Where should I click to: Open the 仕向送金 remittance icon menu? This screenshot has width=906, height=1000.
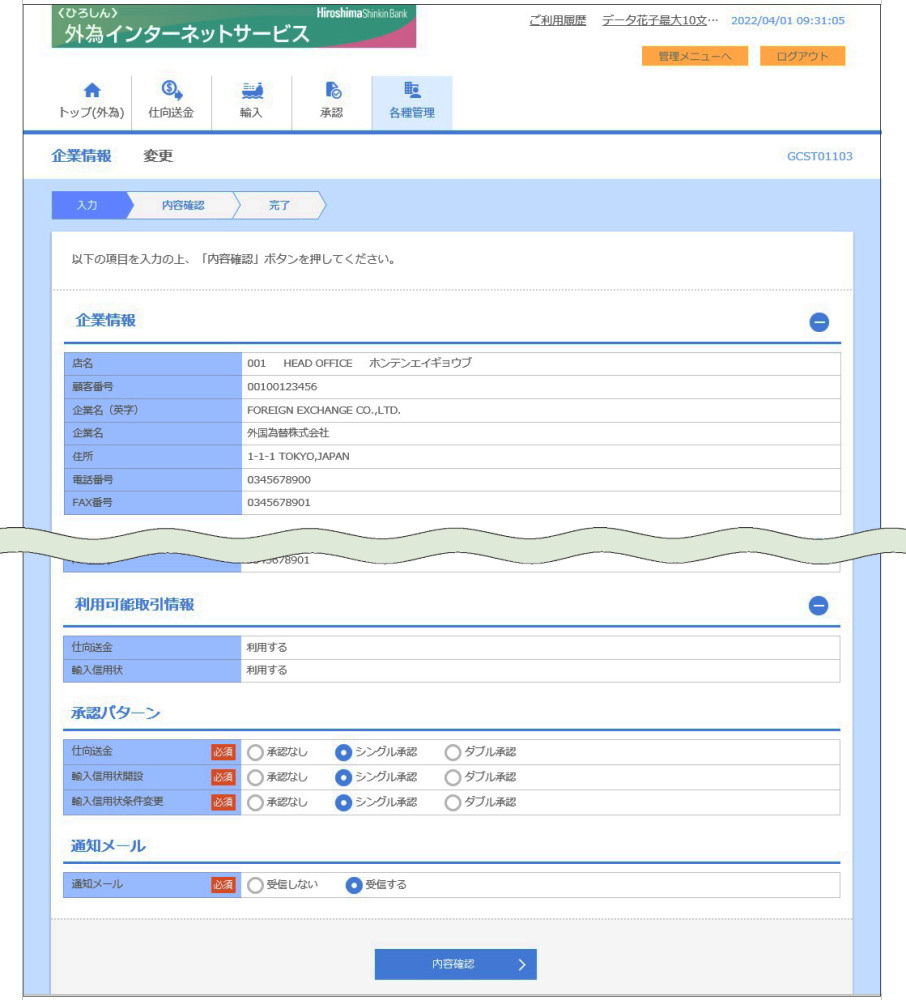171,92
